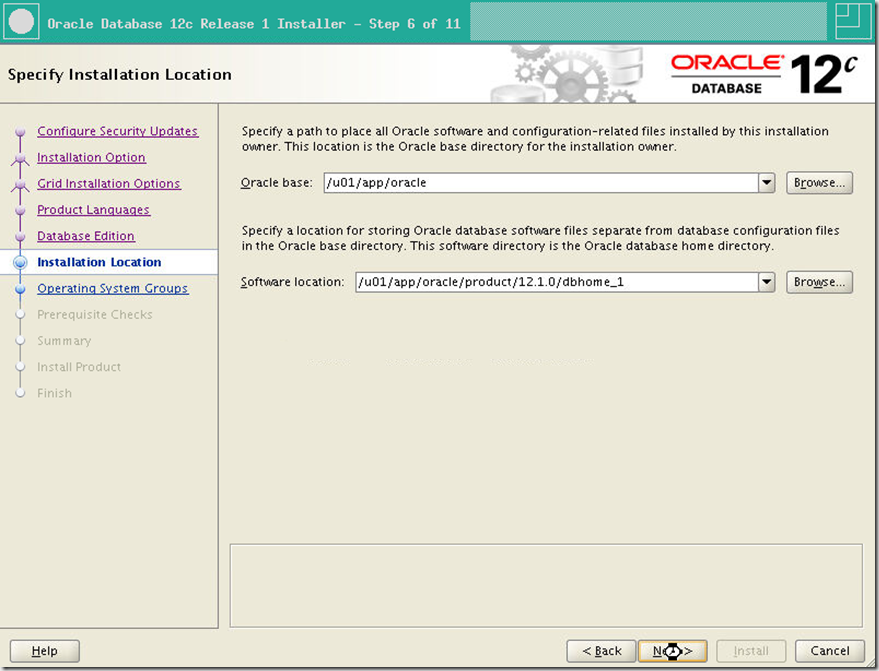Click the 'Specify Installation Location' heading
The width and height of the screenshot is (879, 671).
point(119,75)
